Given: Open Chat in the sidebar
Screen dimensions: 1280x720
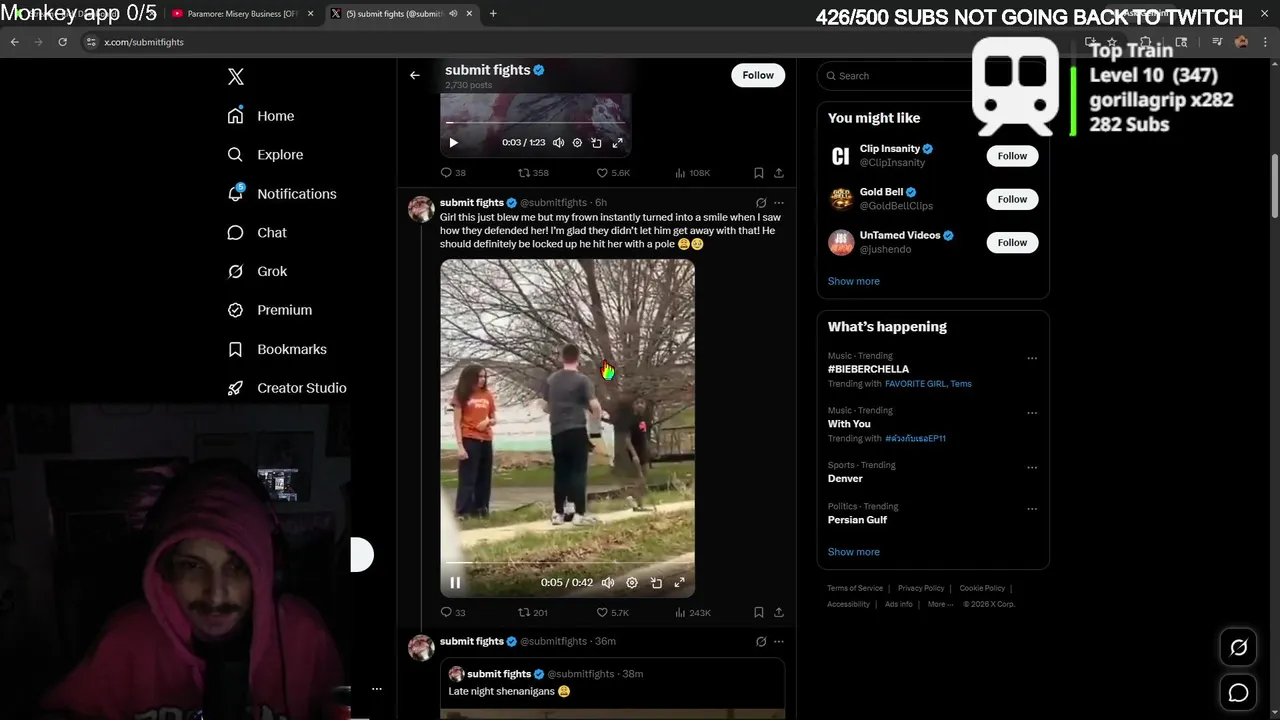Looking at the screenshot, I should click(x=257, y=232).
